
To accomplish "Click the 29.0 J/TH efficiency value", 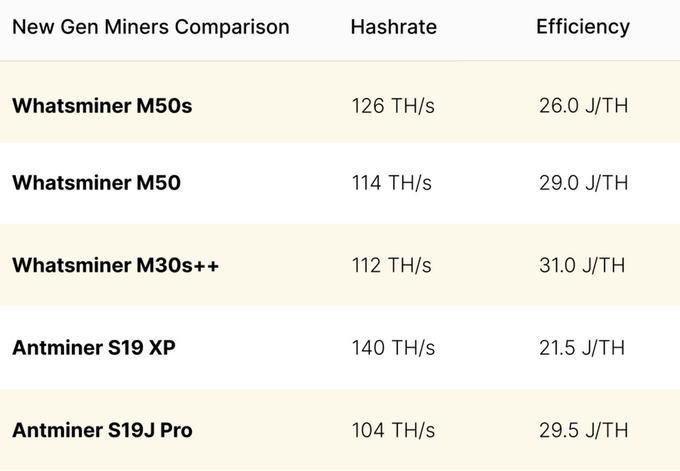I will click(583, 183).
